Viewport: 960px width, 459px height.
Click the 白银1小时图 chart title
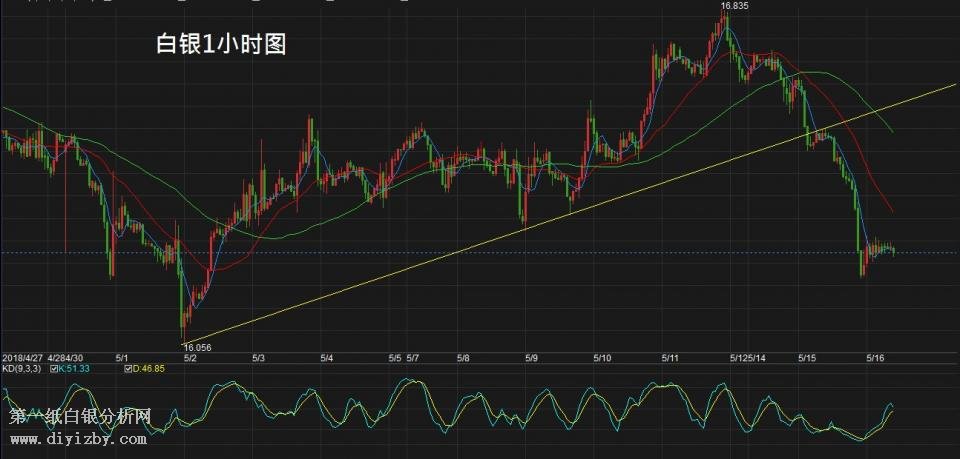click(222, 44)
